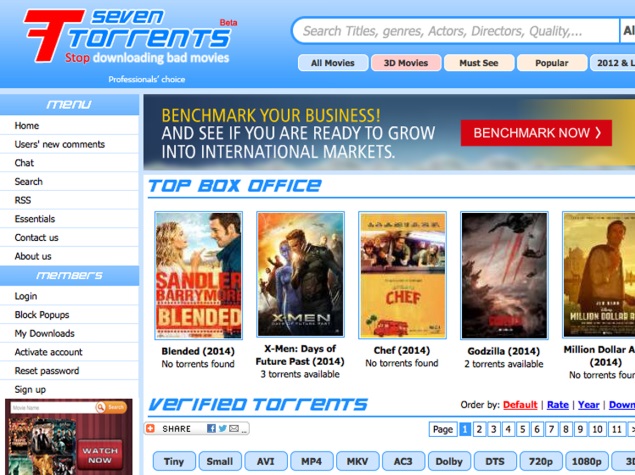This screenshot has width=635, height=475.
Task: Go to page 7
Action: pos(552,429)
